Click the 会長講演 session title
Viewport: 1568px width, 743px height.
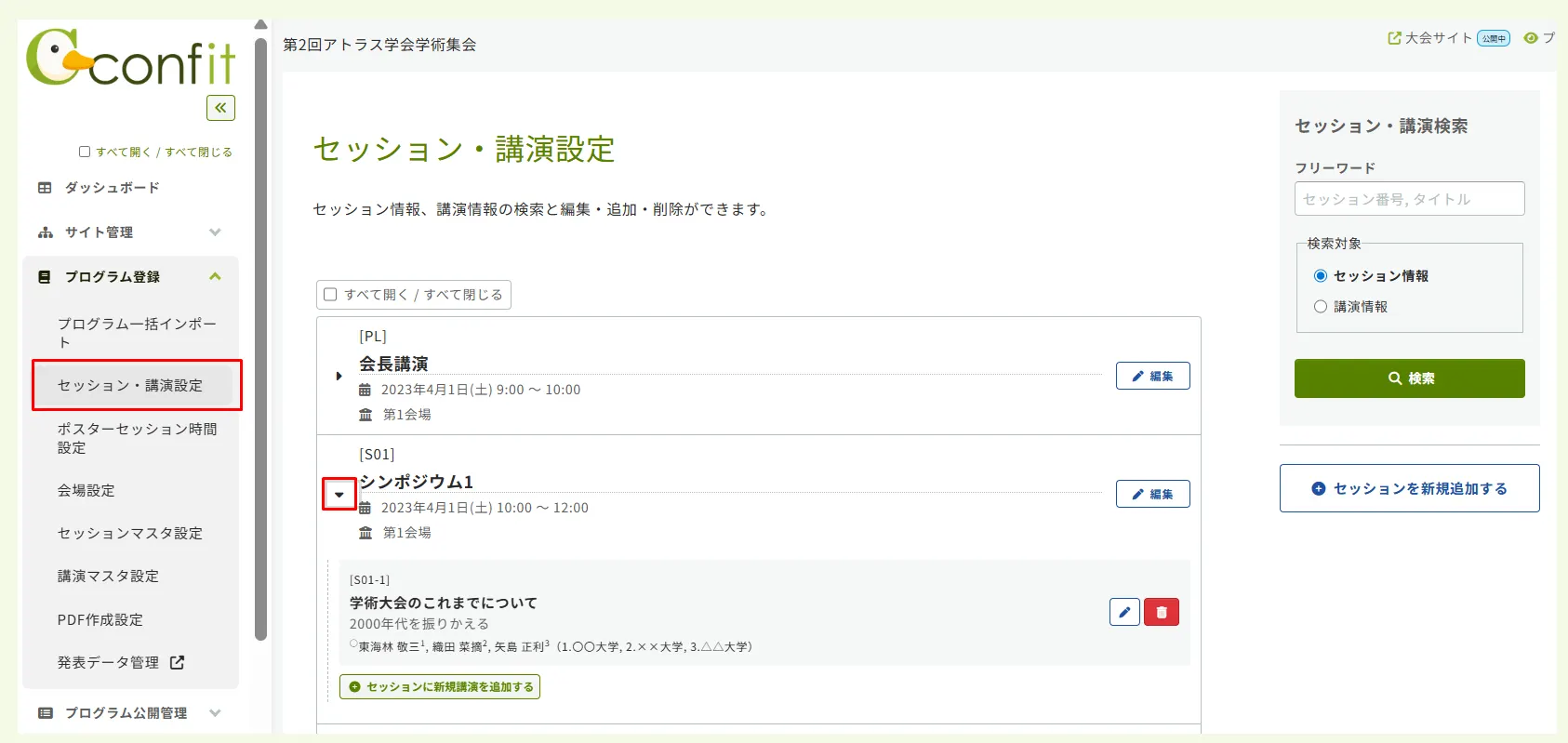(x=393, y=364)
